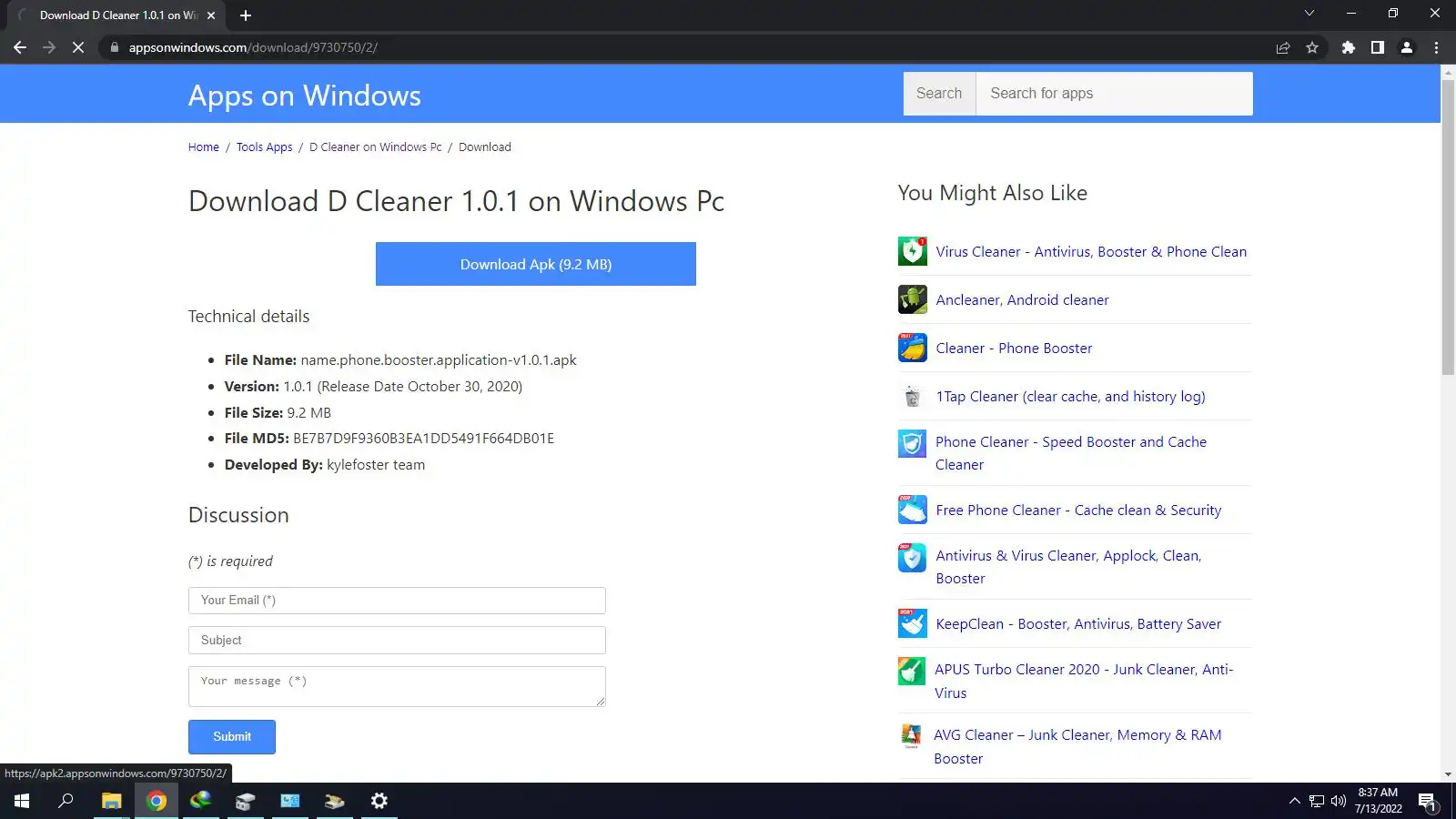Viewport: 1456px width, 819px height.
Task: Close the Download D Cleaner tab
Action: [211, 15]
